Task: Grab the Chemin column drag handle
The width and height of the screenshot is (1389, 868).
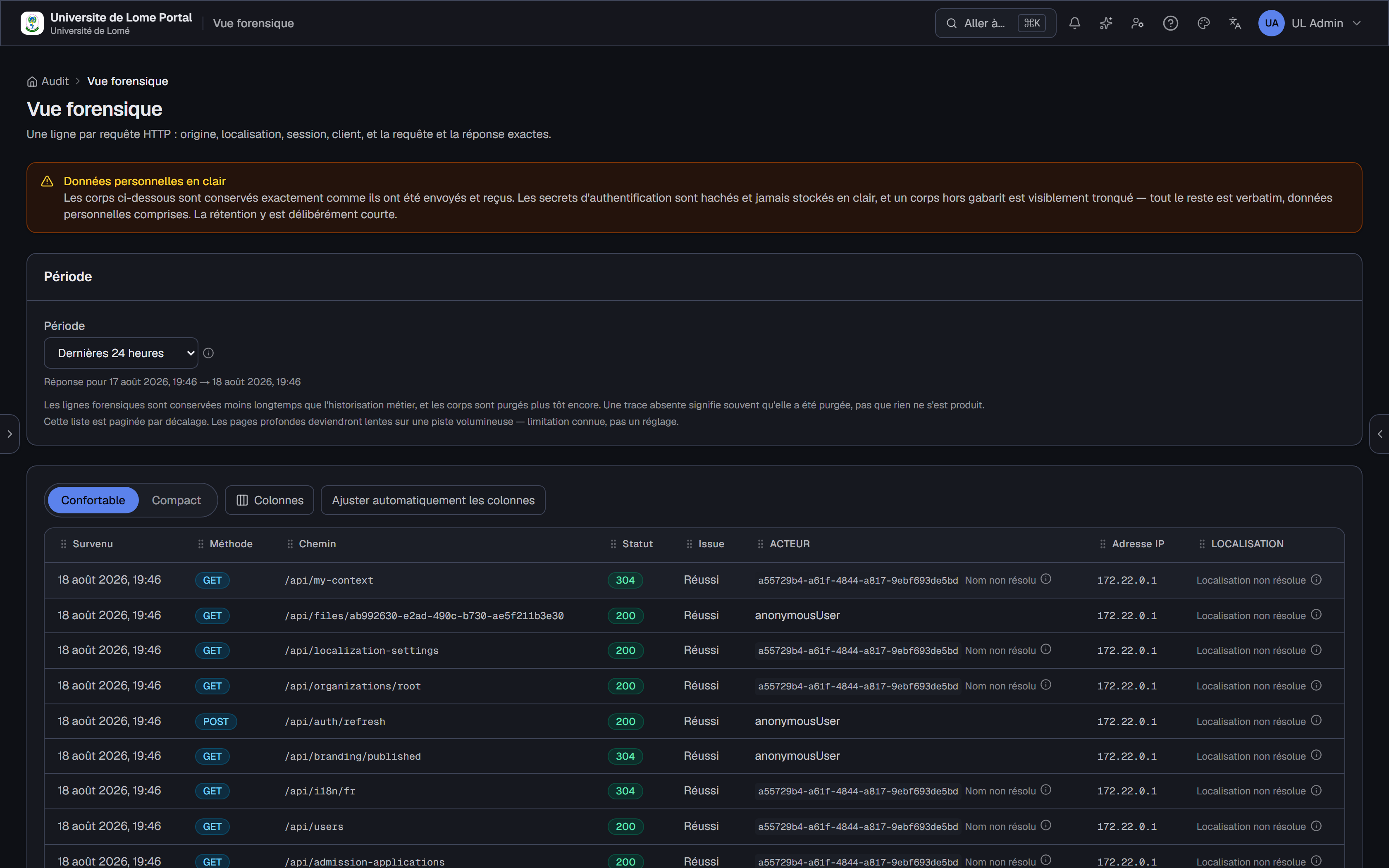Action: tap(290, 544)
